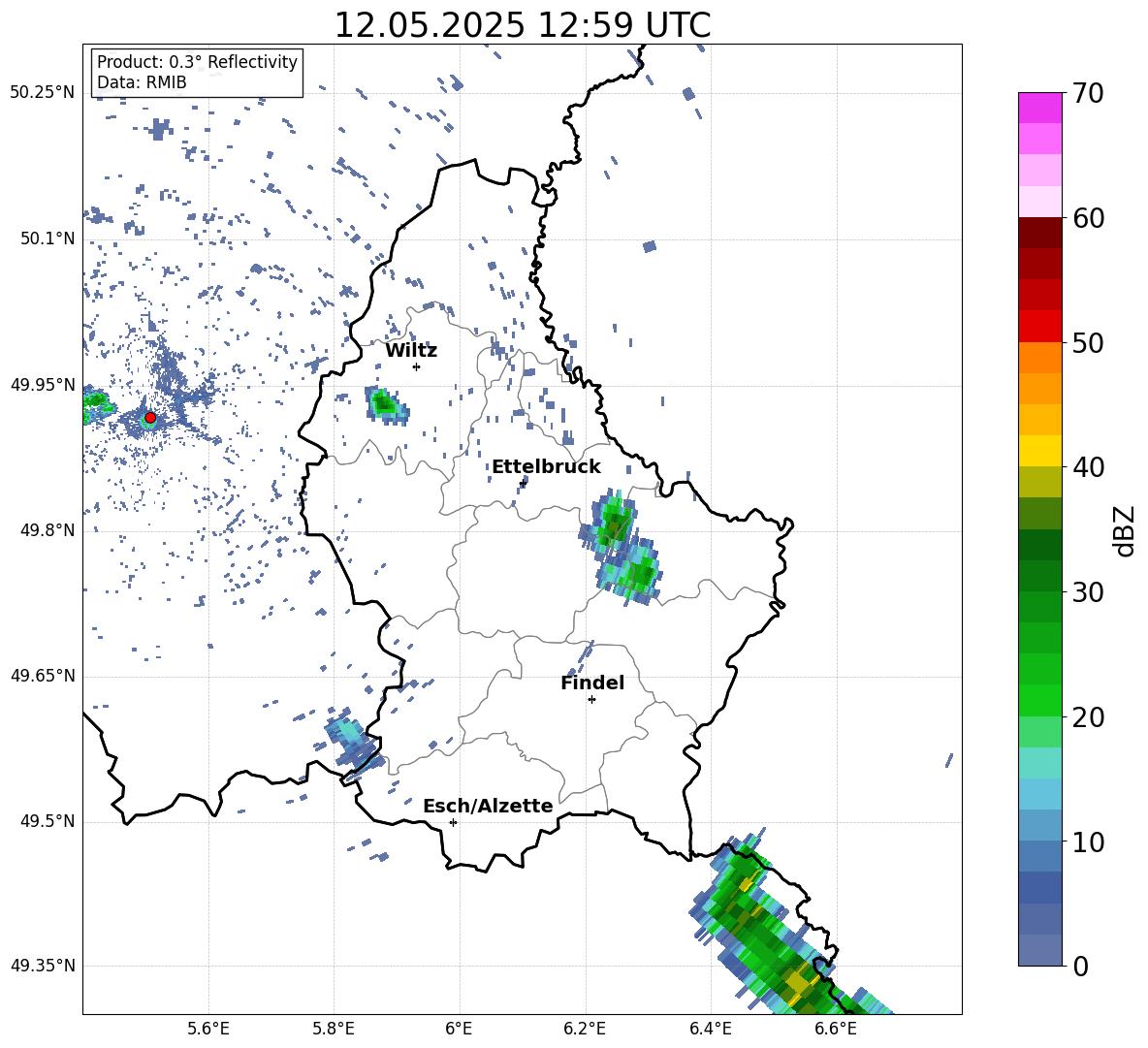Screen dimensions: 1148x1048
Task: Click the 6.4°E longitude label
Action: point(710,1029)
